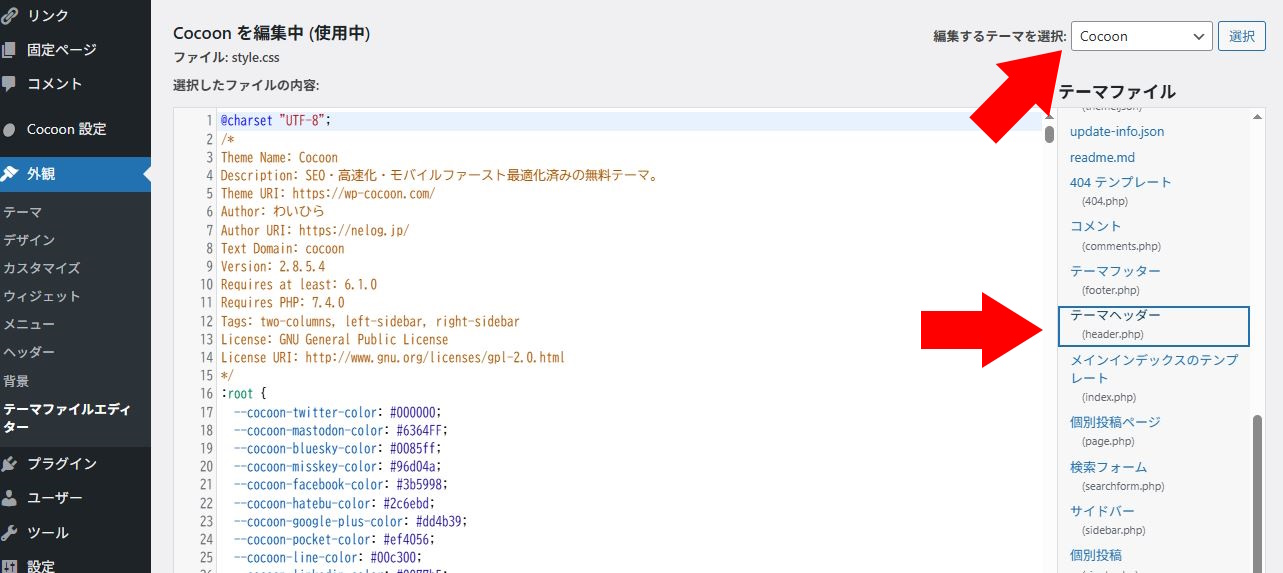Open update-info.json theme file
The height and width of the screenshot is (573, 1283).
click(x=1116, y=131)
